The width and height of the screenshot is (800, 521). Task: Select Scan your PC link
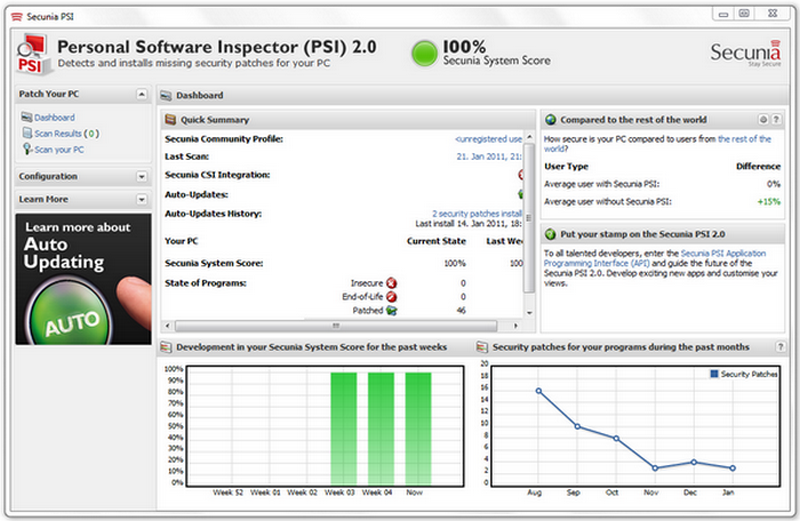pos(59,150)
